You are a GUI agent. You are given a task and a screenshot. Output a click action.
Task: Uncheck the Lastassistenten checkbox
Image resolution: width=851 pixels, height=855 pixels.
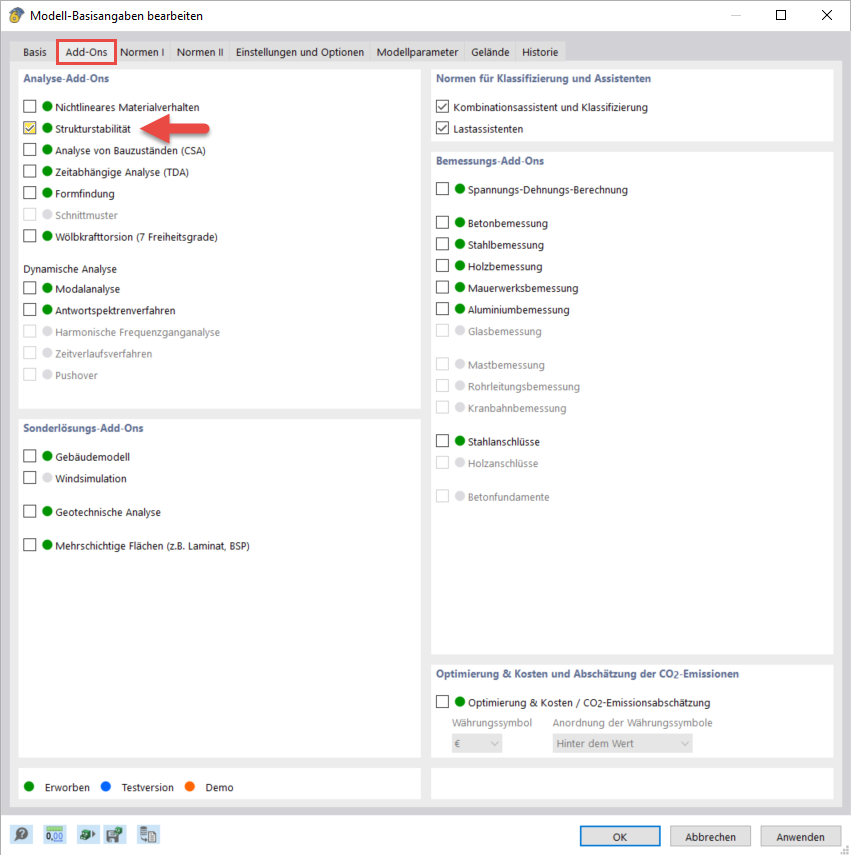[x=443, y=128]
